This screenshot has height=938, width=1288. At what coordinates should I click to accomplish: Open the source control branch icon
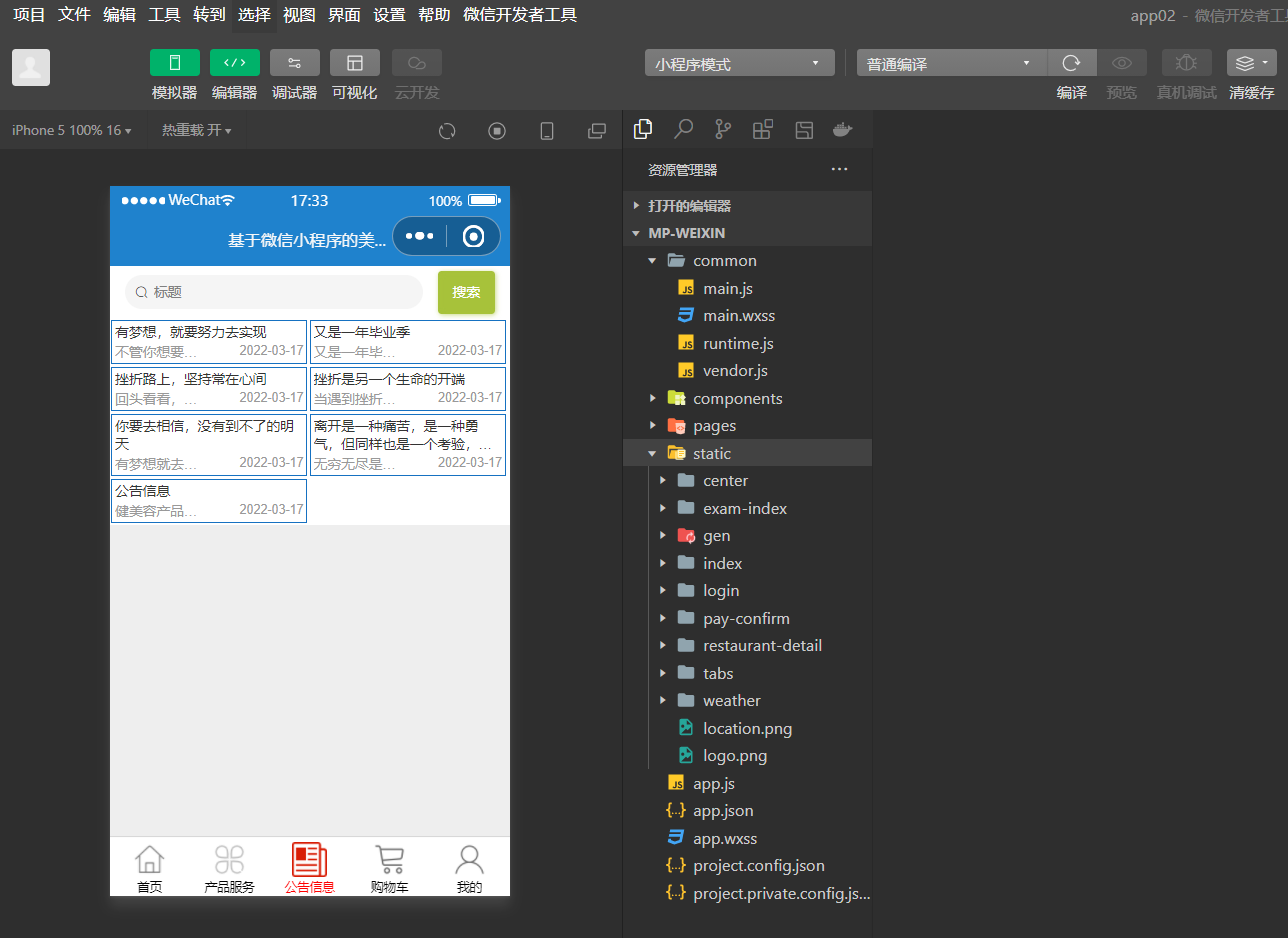pos(723,129)
